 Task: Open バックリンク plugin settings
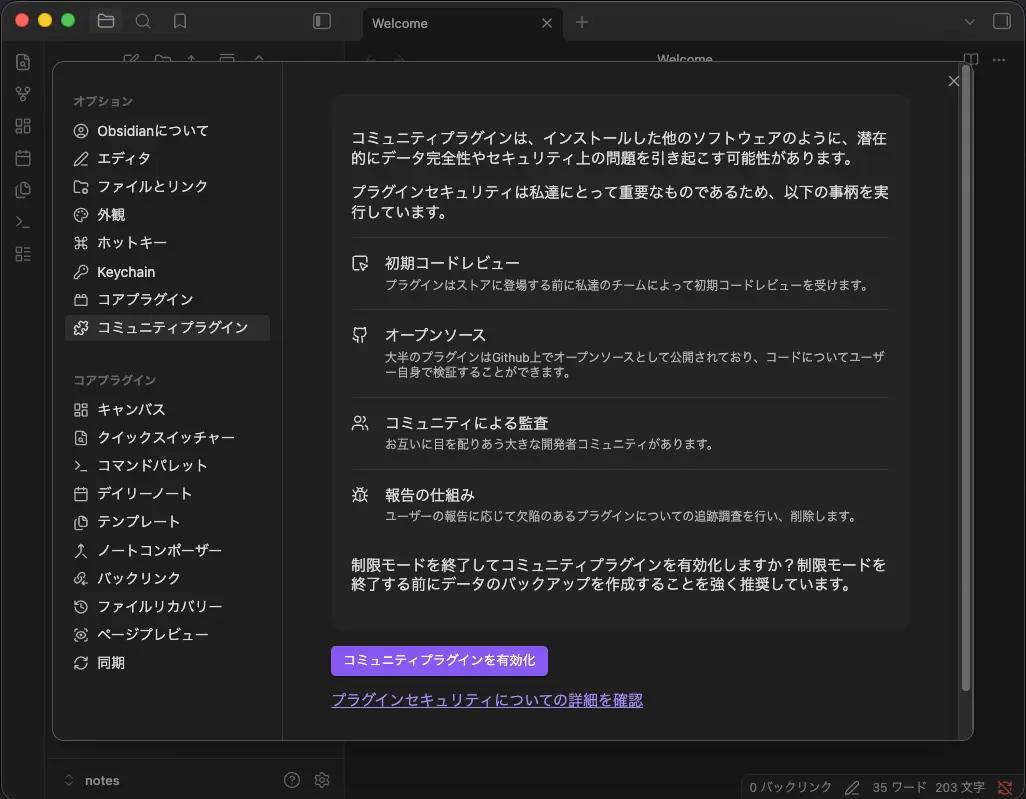pos(168,578)
